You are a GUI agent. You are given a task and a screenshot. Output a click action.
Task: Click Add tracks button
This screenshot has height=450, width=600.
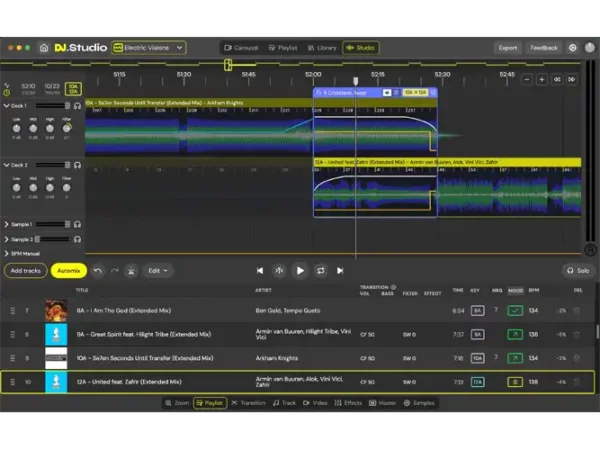point(26,271)
